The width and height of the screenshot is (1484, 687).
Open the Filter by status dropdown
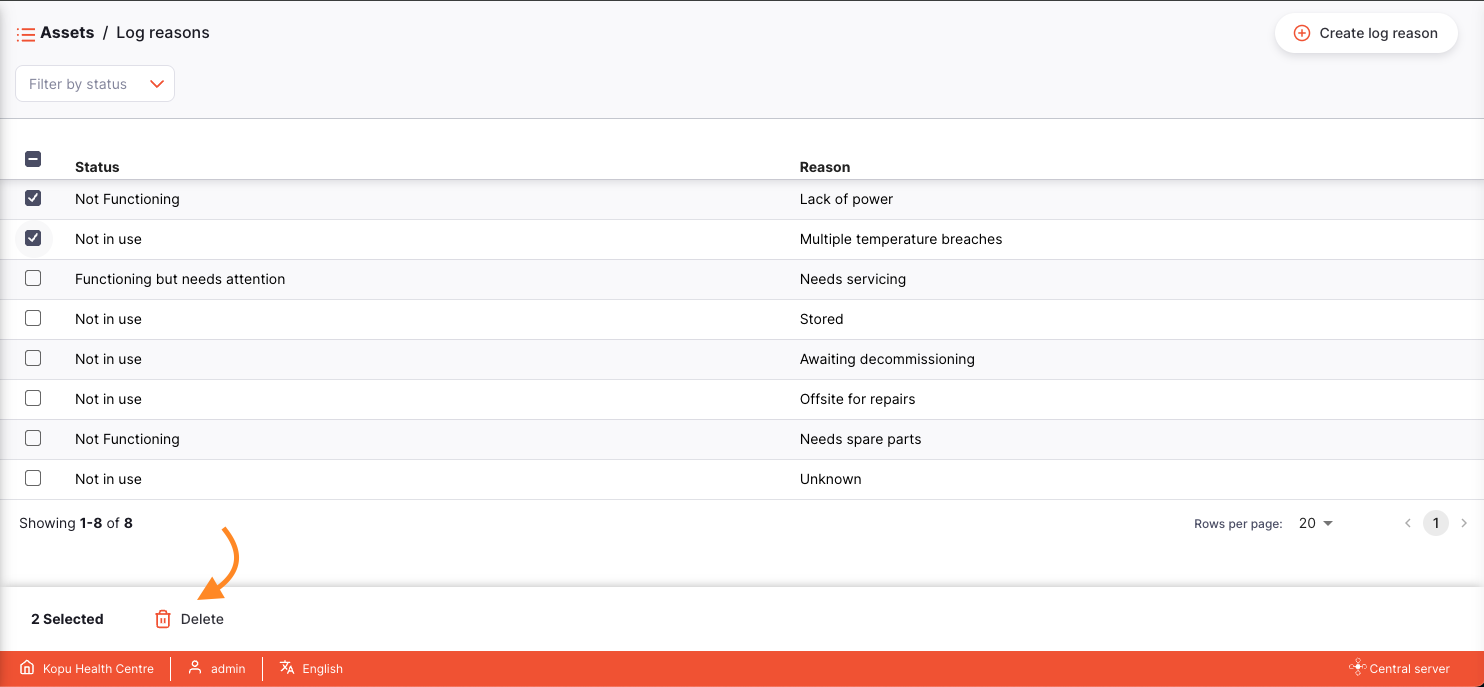coord(95,84)
